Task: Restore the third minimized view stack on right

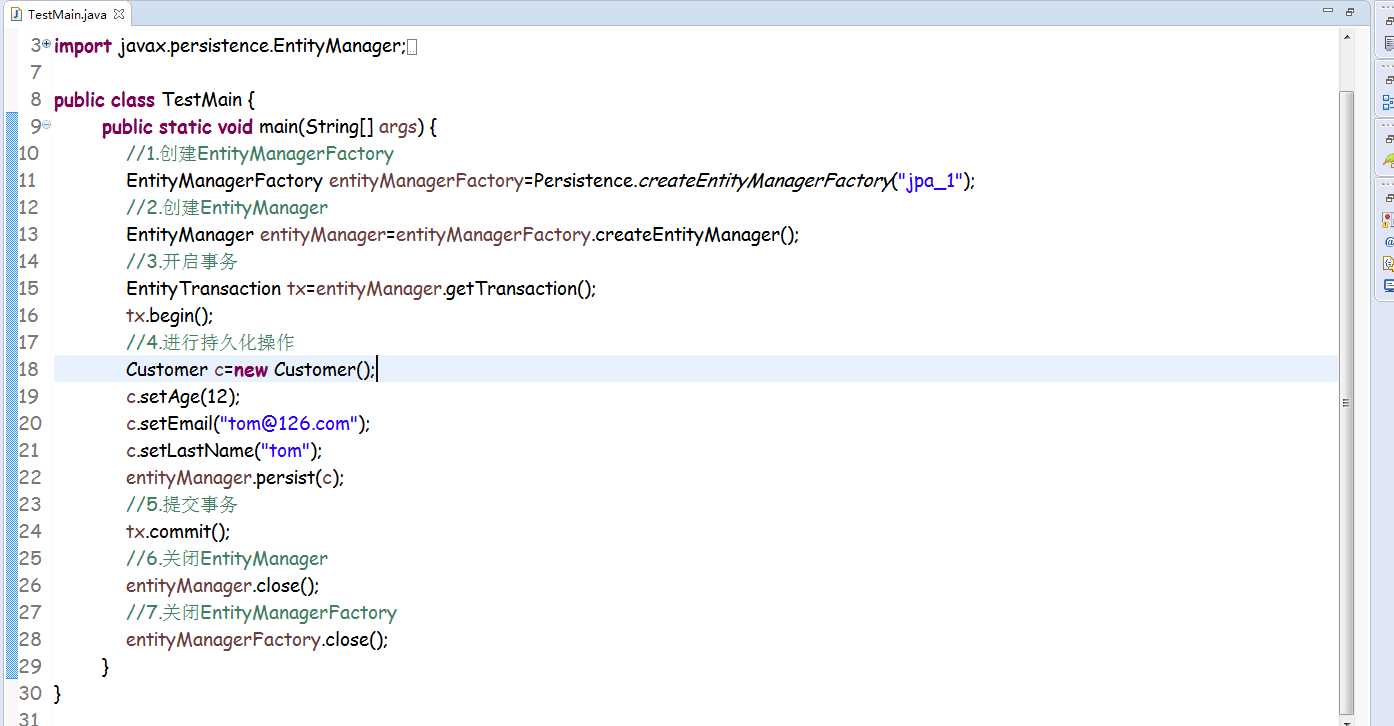Action: pyautogui.click(x=1389, y=138)
